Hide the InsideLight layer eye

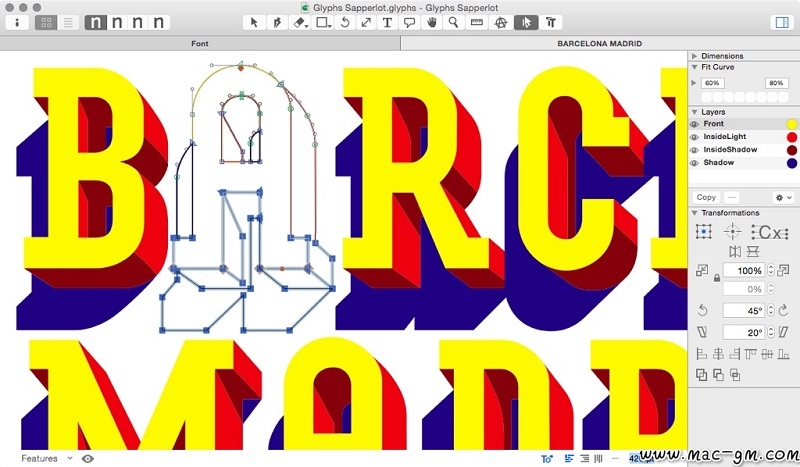point(695,137)
